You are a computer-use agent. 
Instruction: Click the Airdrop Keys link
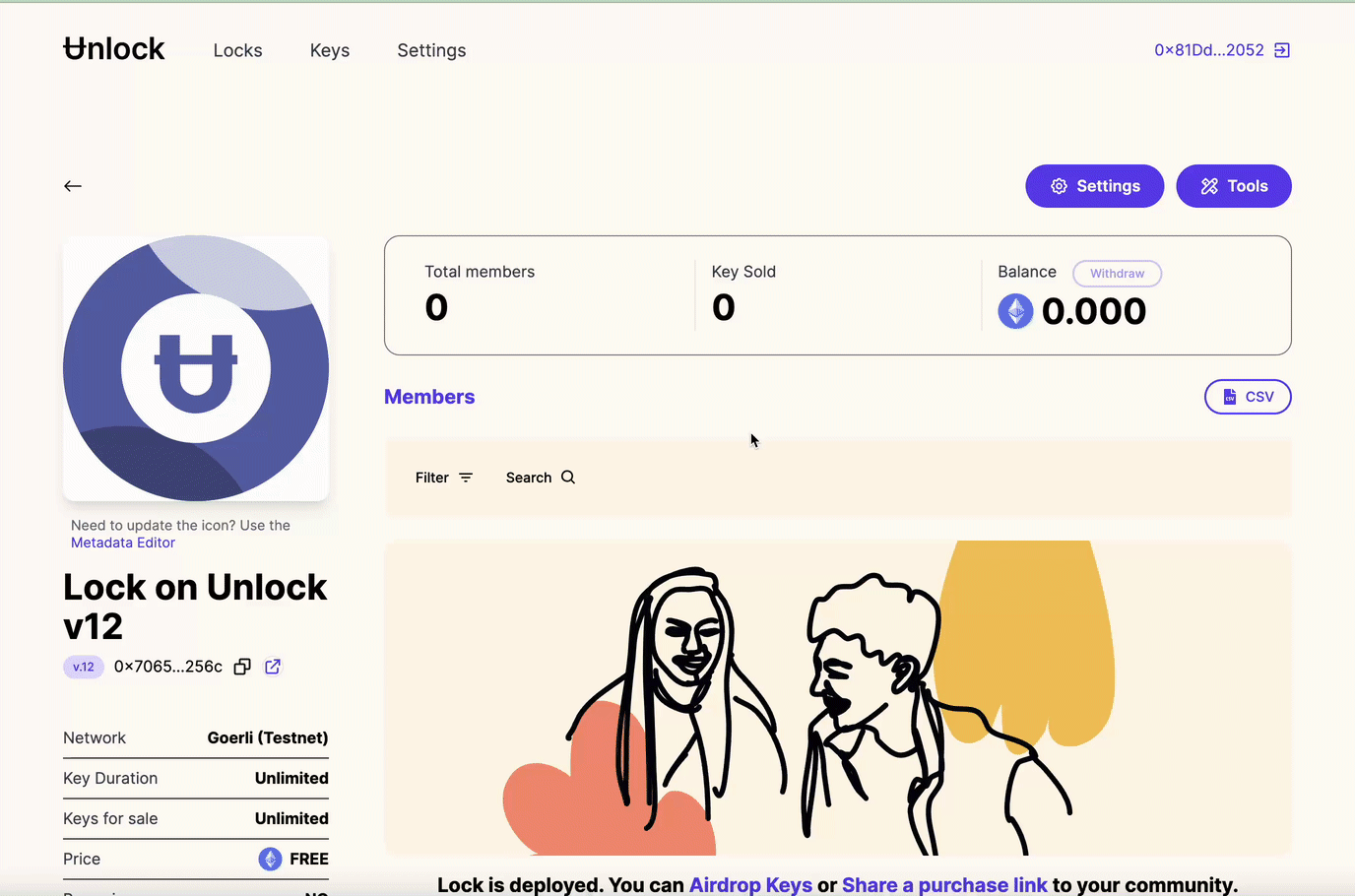750,884
